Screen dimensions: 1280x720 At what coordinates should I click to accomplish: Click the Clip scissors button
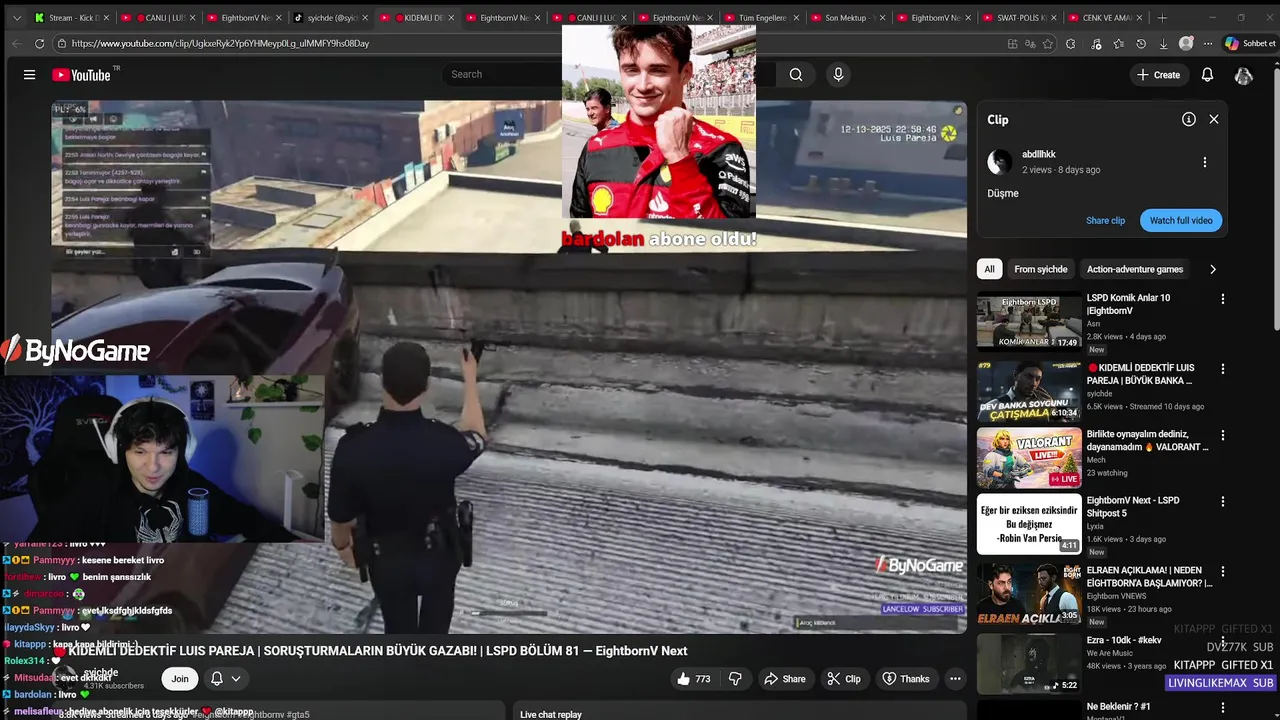(843, 679)
